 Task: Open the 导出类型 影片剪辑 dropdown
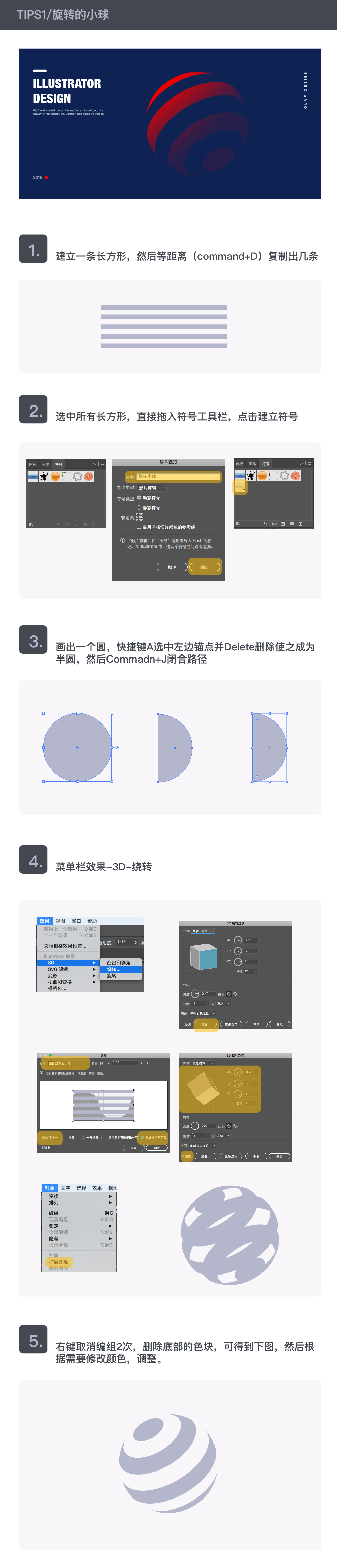(x=152, y=487)
